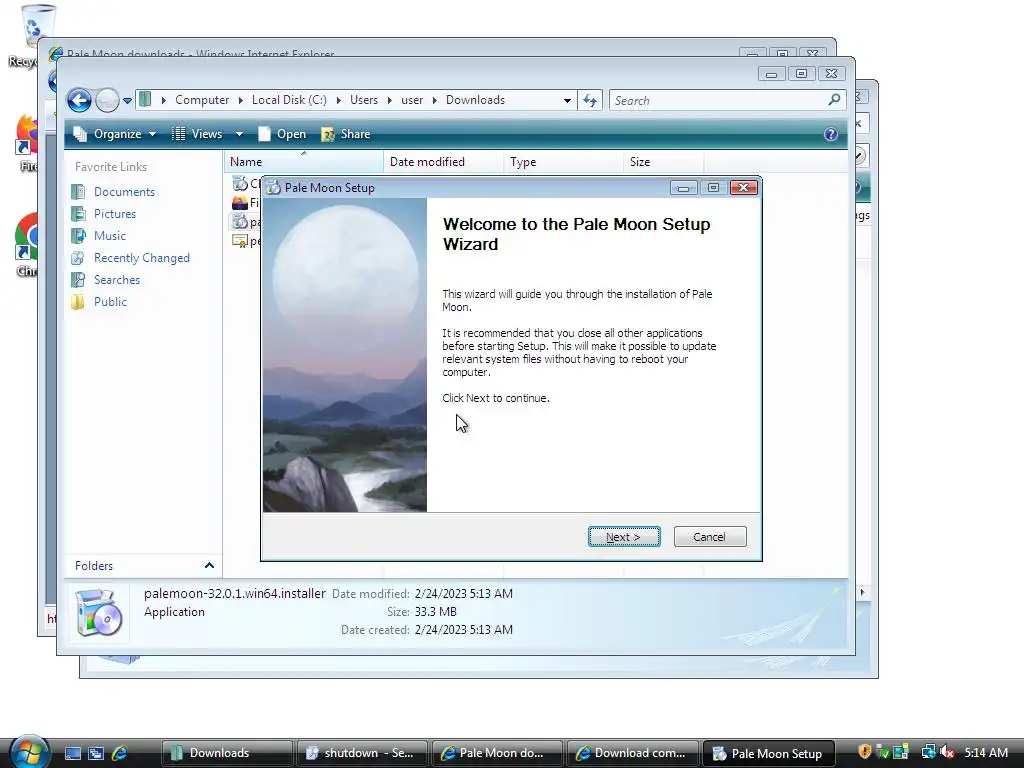This screenshot has width=1024, height=768.
Task: Click the network tray icon
Action: pyautogui.click(x=928, y=752)
